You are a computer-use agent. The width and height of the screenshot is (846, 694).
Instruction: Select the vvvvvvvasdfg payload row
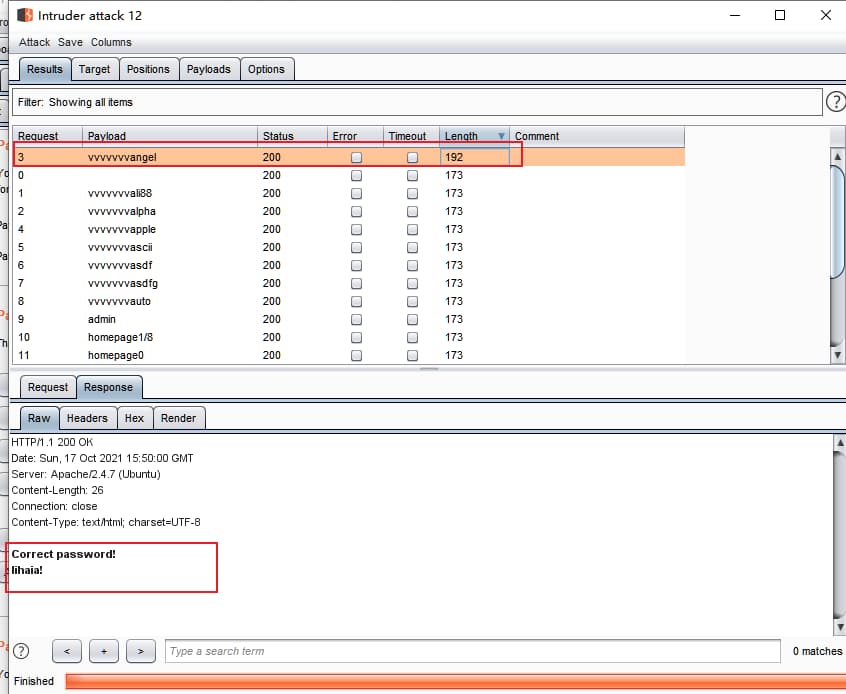point(349,283)
